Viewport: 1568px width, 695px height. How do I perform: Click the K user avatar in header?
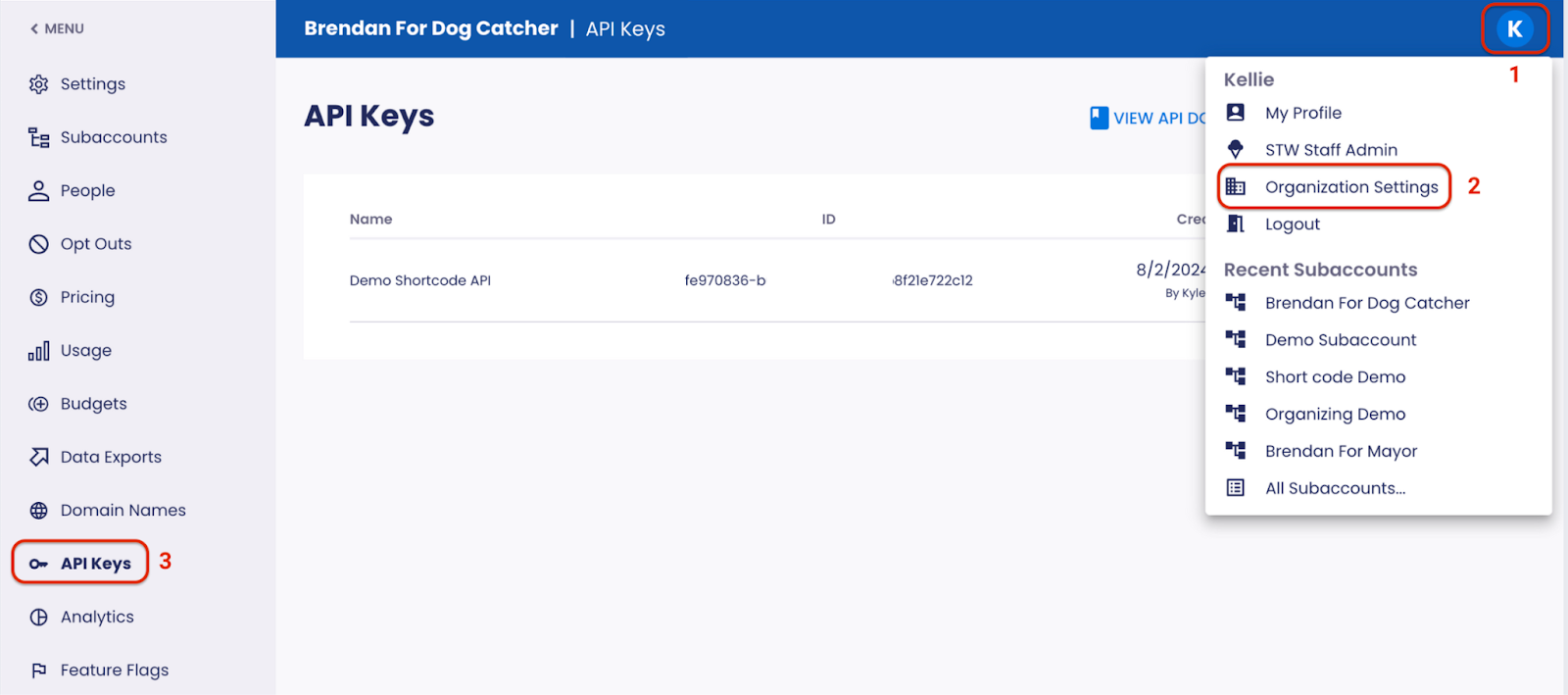[1514, 28]
